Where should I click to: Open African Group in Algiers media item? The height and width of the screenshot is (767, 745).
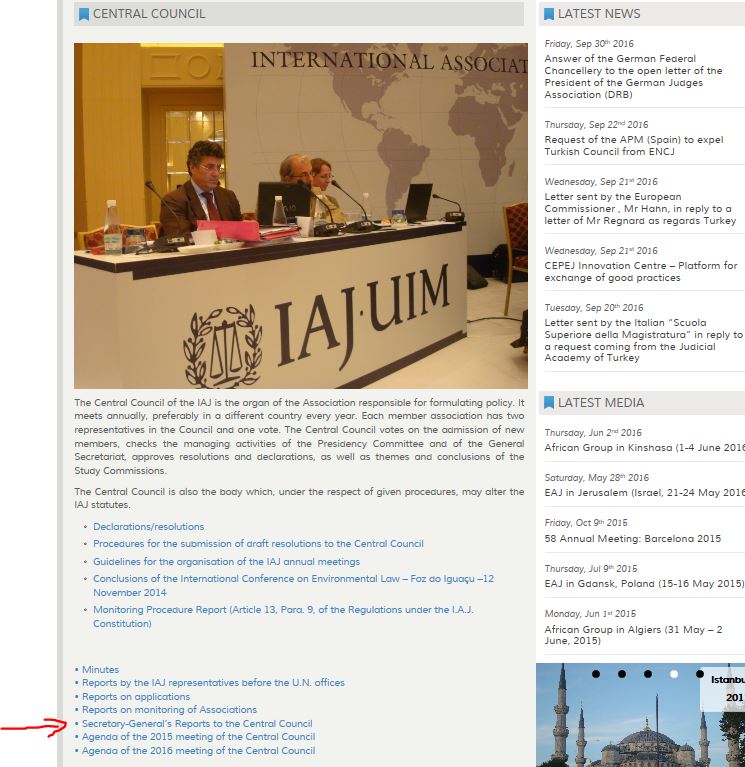tap(633, 635)
